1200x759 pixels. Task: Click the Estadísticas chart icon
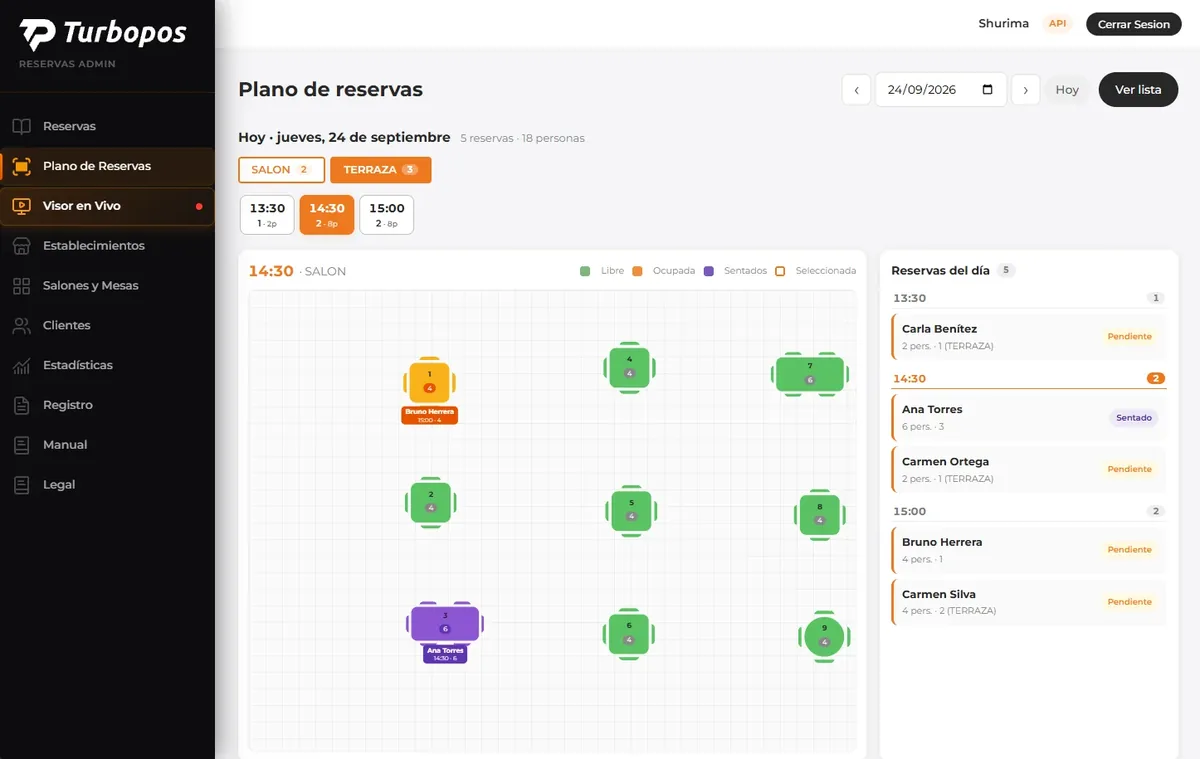click(x=22, y=366)
